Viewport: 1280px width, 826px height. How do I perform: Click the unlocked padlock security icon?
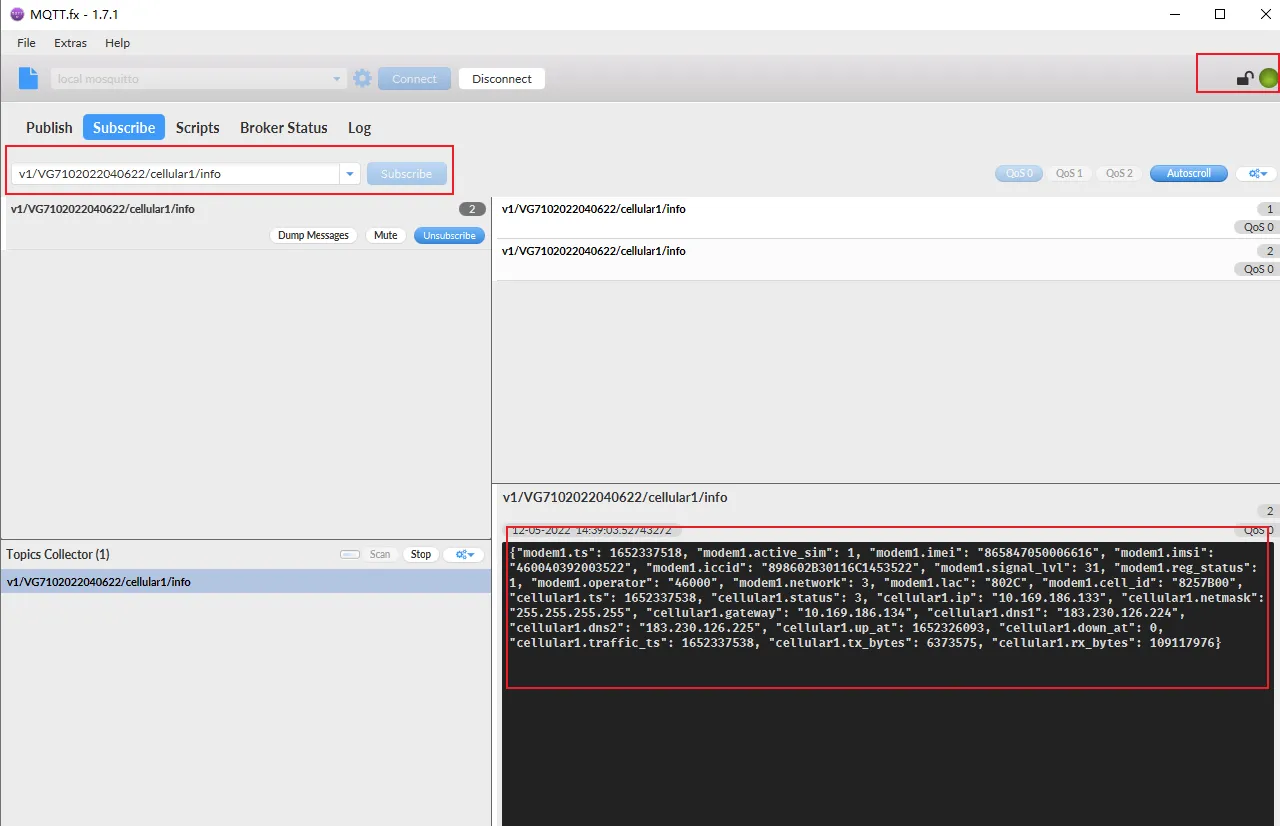[1245, 78]
